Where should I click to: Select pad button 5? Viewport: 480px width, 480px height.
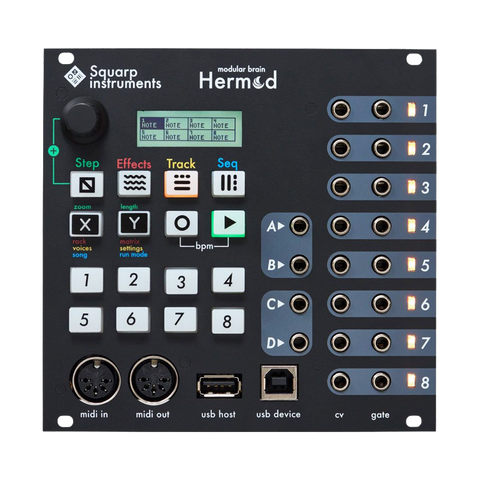pyautogui.click(x=85, y=320)
